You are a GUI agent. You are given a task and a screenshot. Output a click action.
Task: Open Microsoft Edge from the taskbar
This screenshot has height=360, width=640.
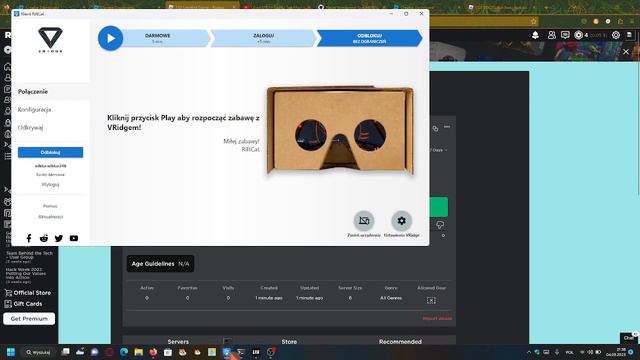pyautogui.click(x=124, y=352)
